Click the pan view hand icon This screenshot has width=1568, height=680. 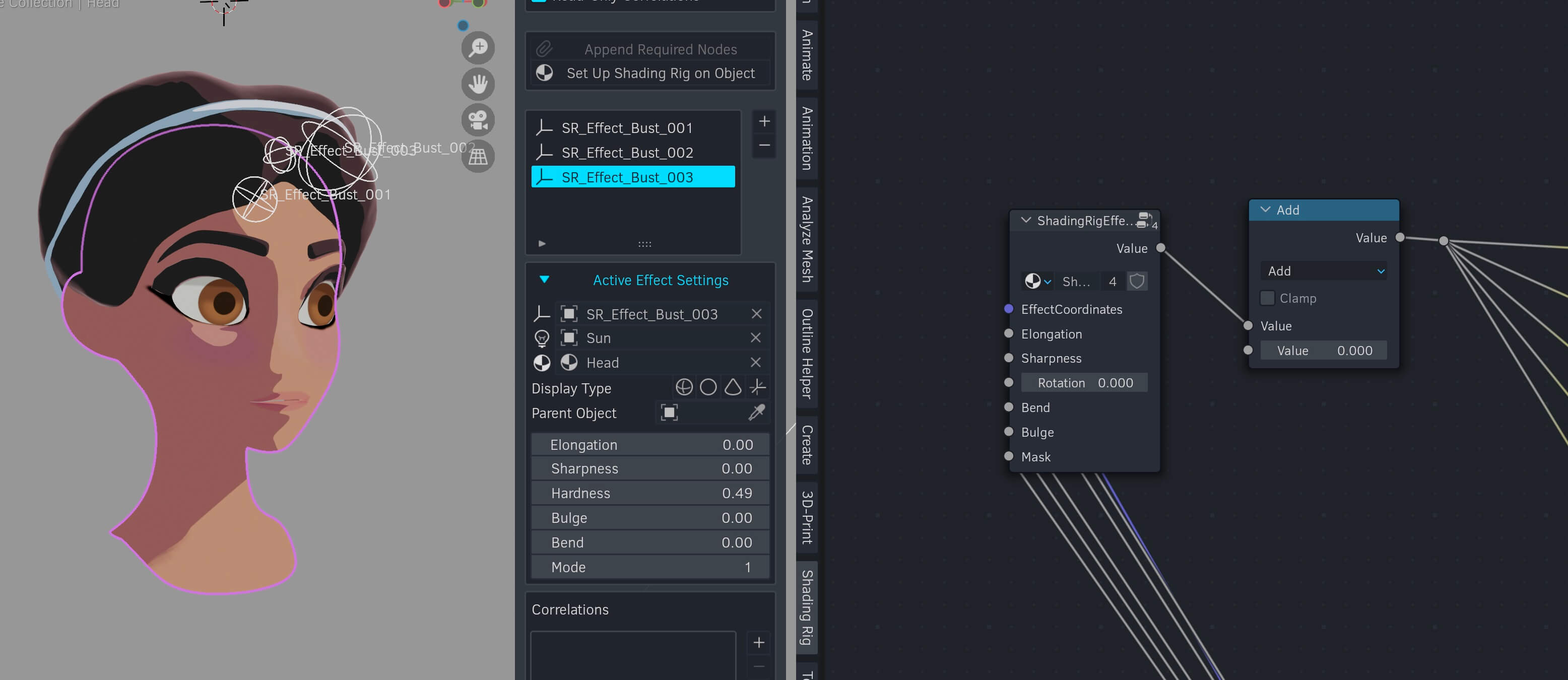[478, 84]
